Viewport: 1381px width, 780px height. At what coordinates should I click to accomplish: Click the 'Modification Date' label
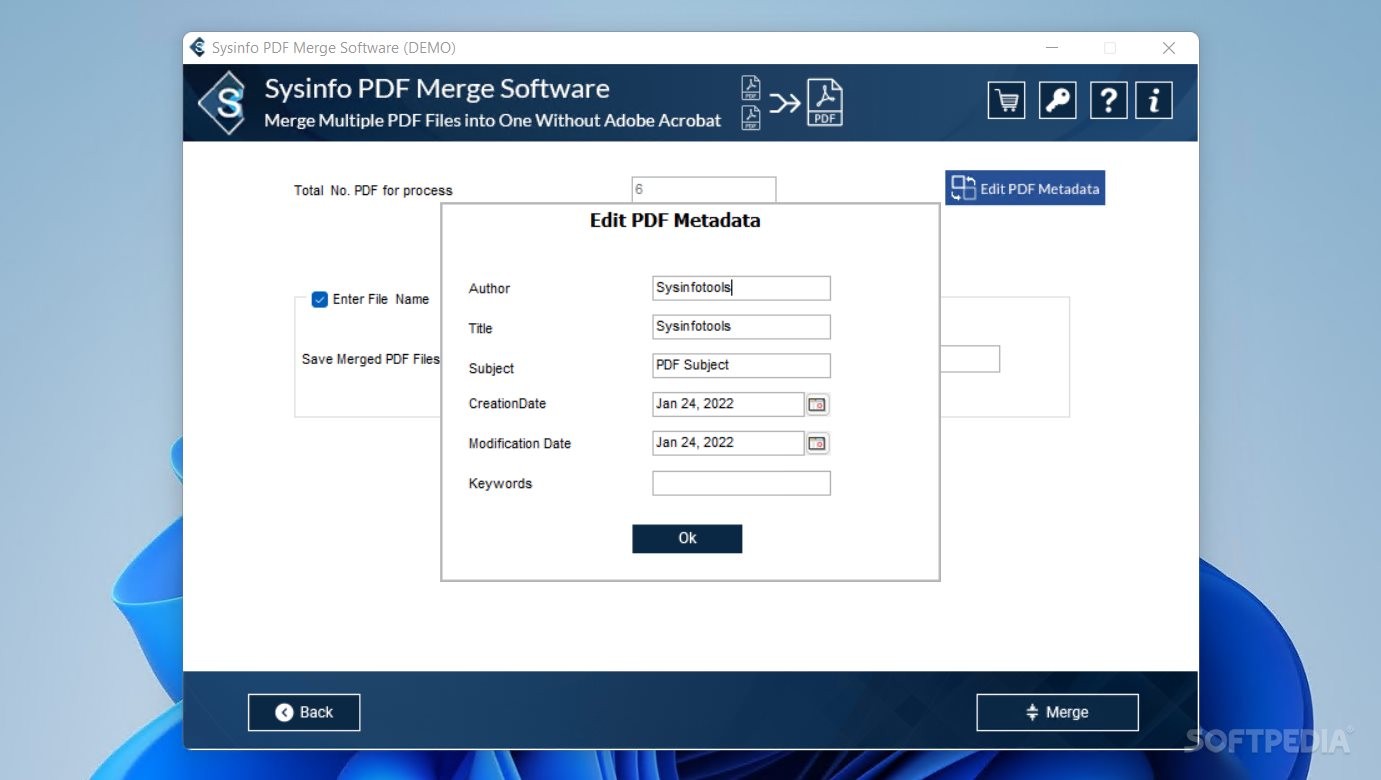[519, 443]
